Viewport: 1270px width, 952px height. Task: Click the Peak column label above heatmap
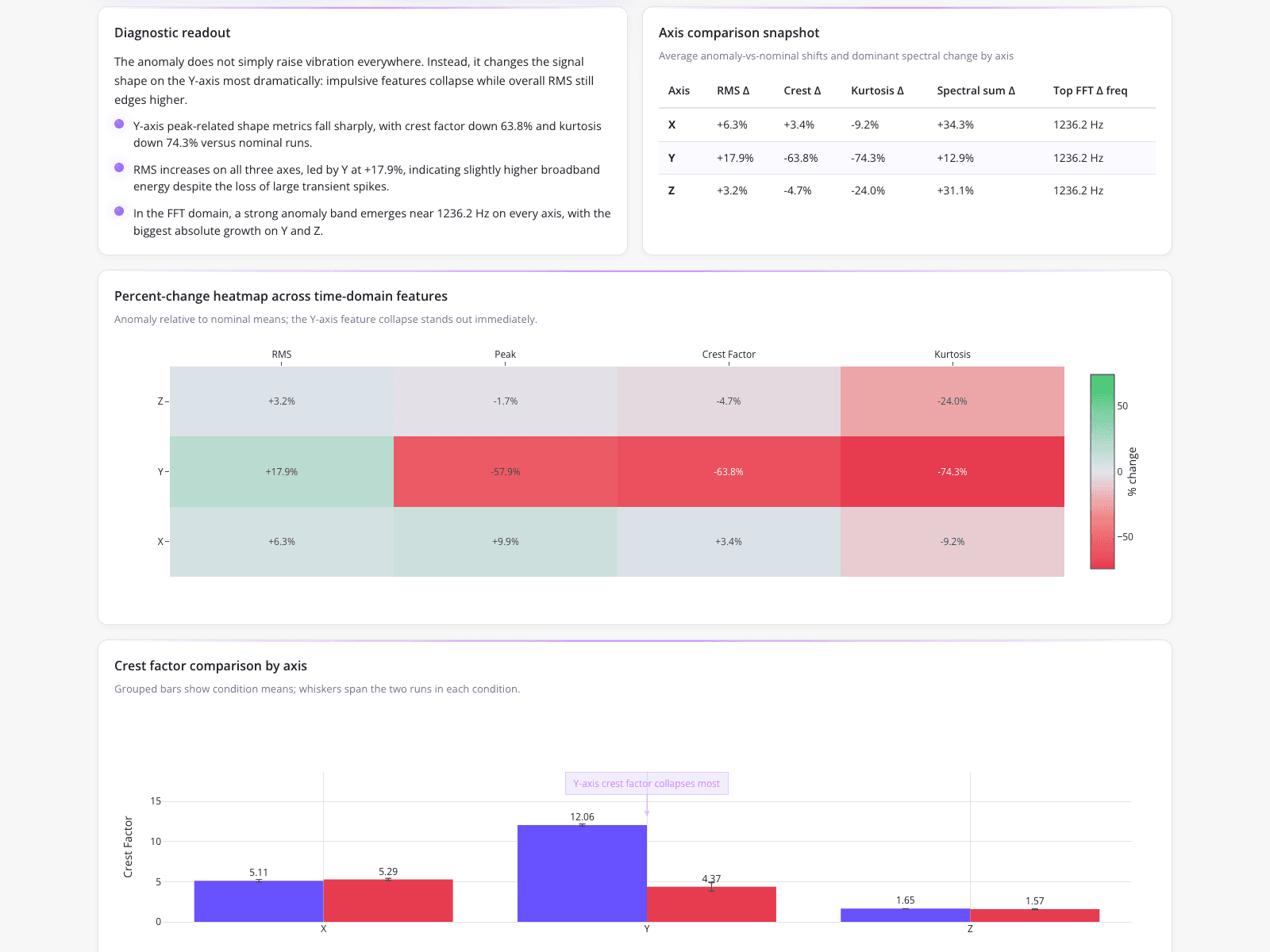[x=506, y=355]
